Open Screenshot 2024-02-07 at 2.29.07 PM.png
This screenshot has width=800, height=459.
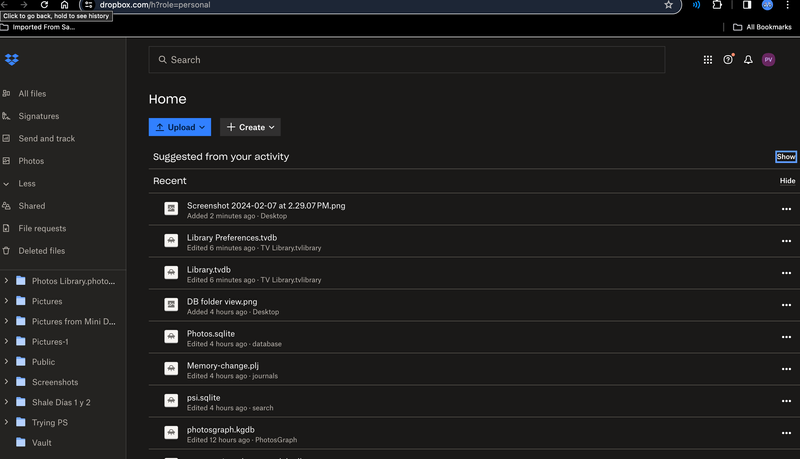tap(266, 206)
